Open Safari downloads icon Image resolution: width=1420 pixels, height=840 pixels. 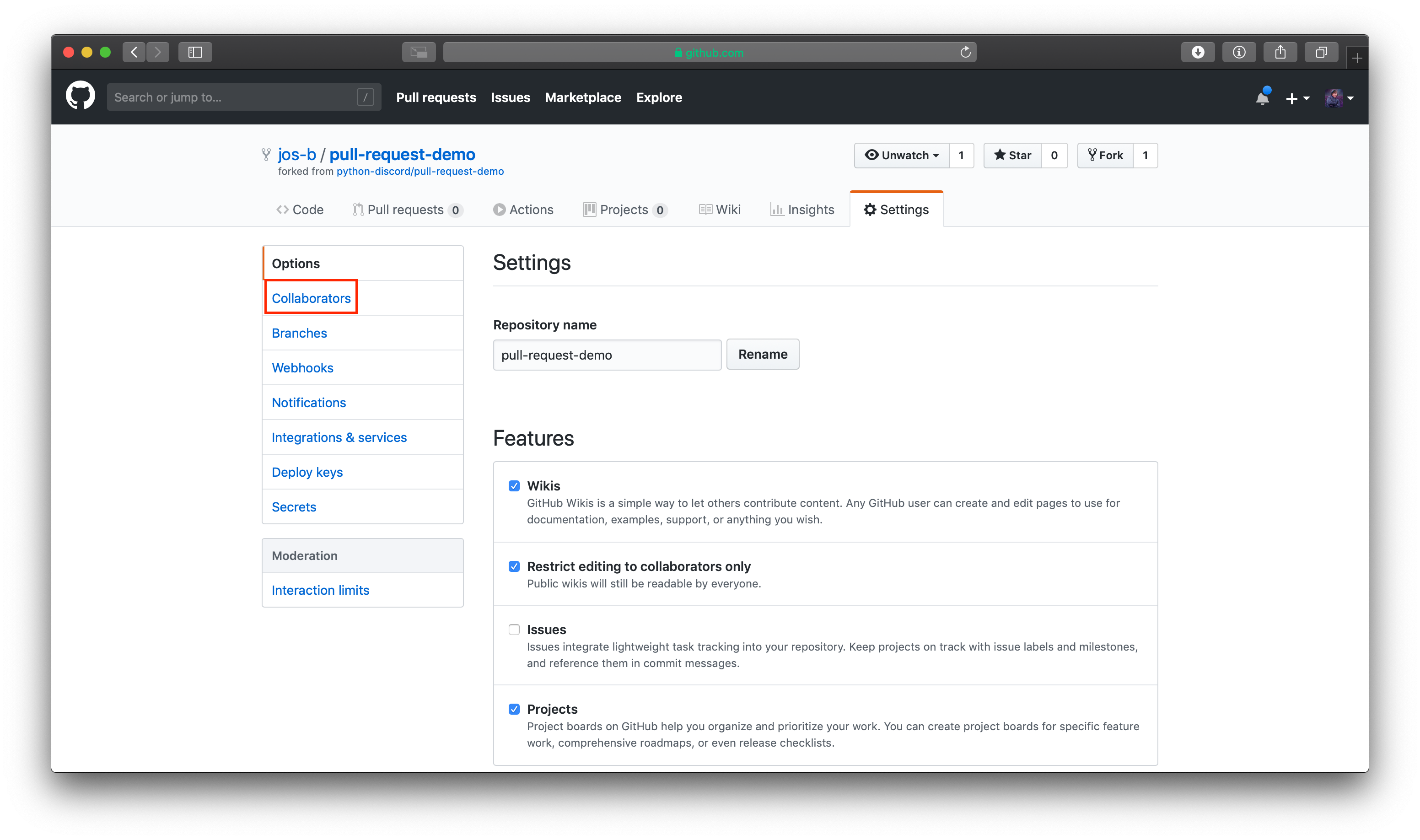(x=1197, y=52)
